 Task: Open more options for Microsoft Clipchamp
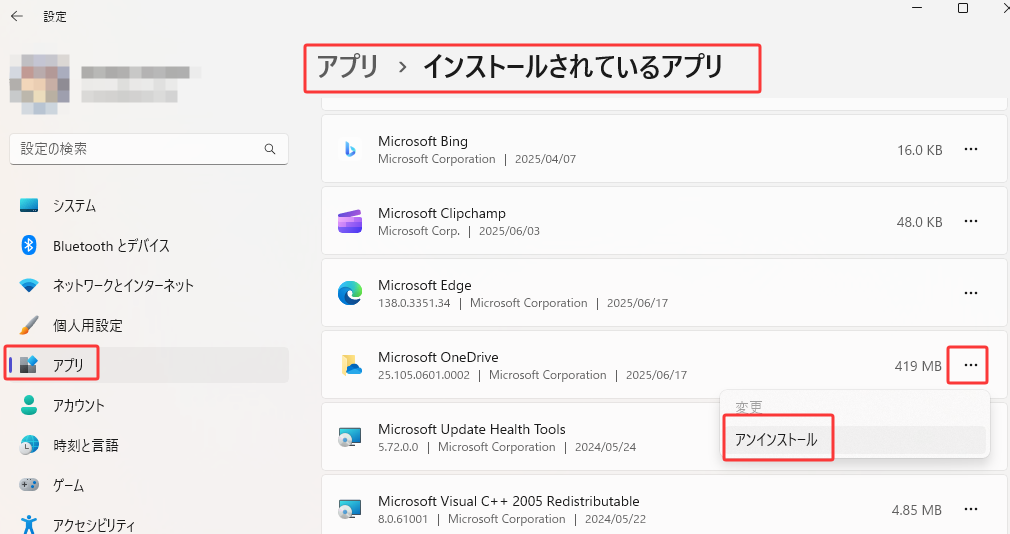click(x=971, y=222)
